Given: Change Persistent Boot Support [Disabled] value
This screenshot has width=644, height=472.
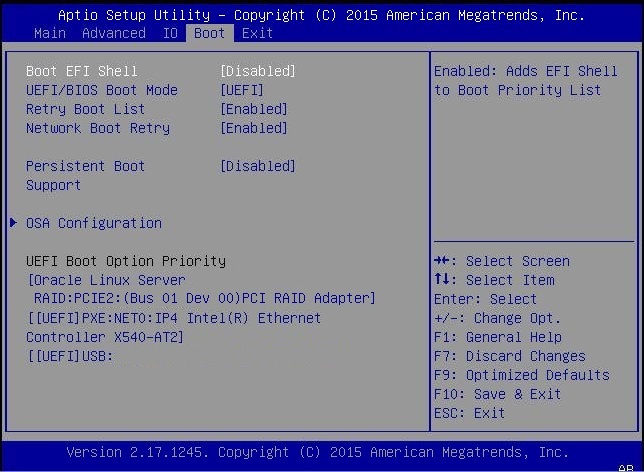Looking at the screenshot, I should (258, 166).
